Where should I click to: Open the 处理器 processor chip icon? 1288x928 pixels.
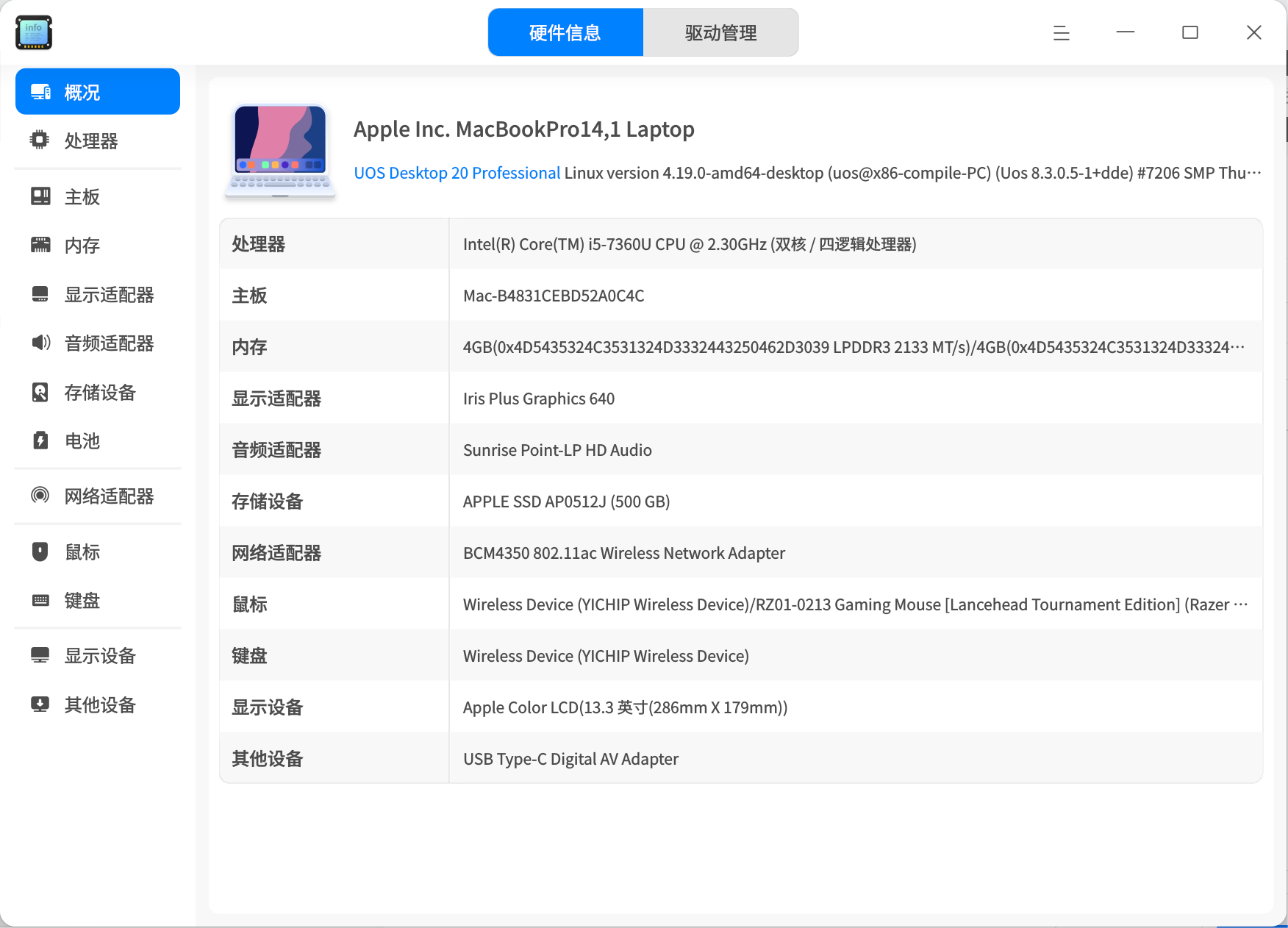coord(40,140)
